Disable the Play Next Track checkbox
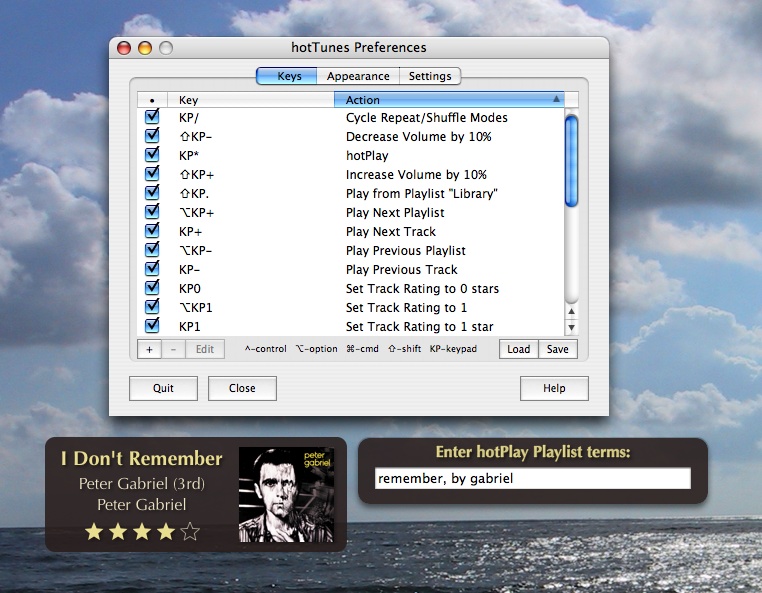762x593 pixels. pyautogui.click(x=152, y=231)
